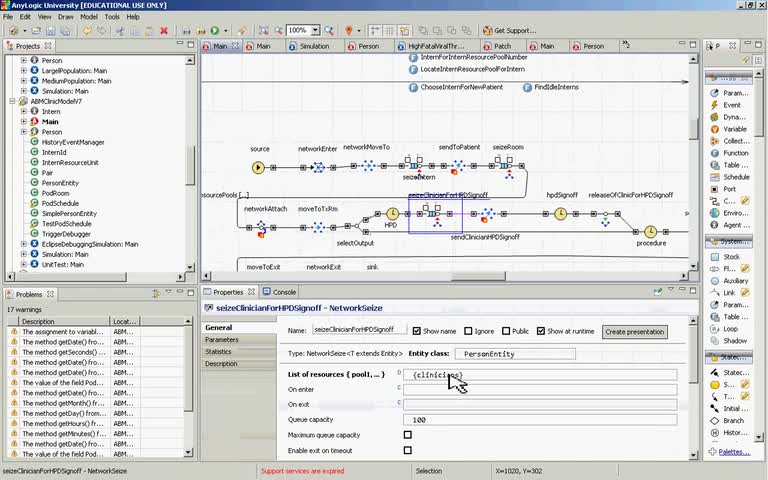The width and height of the screenshot is (768, 480).
Task: Open the Help menu
Action: click(133, 17)
